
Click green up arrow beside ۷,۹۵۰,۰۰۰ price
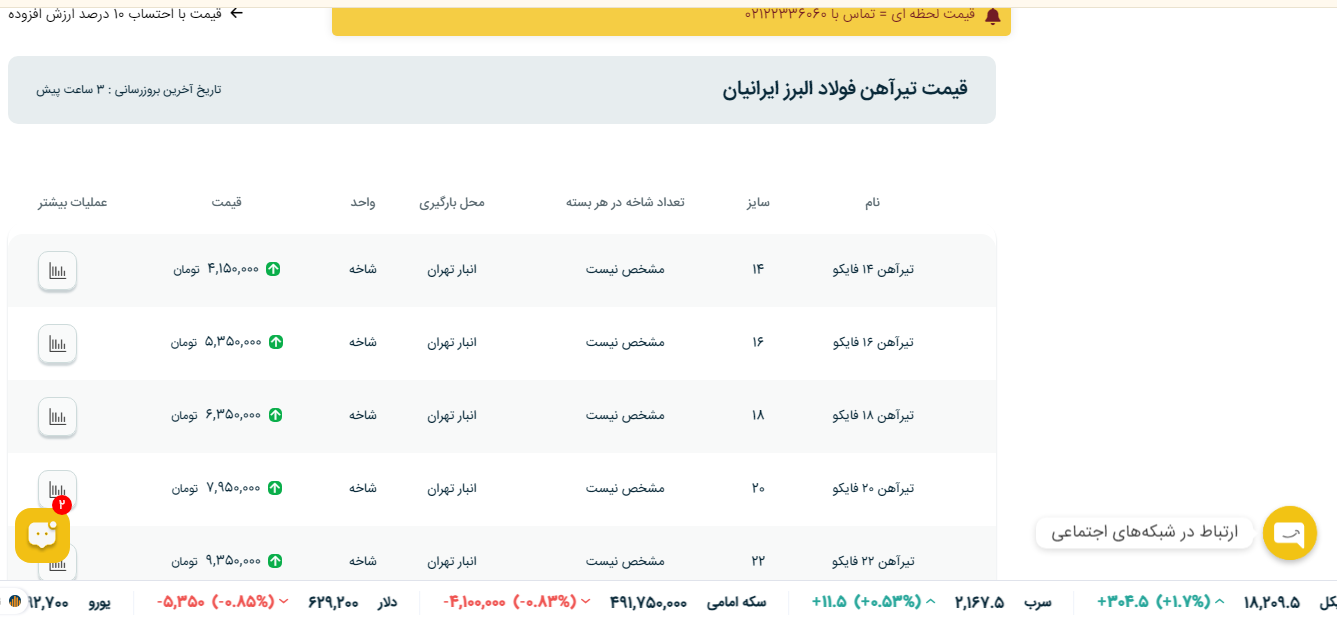pos(275,488)
